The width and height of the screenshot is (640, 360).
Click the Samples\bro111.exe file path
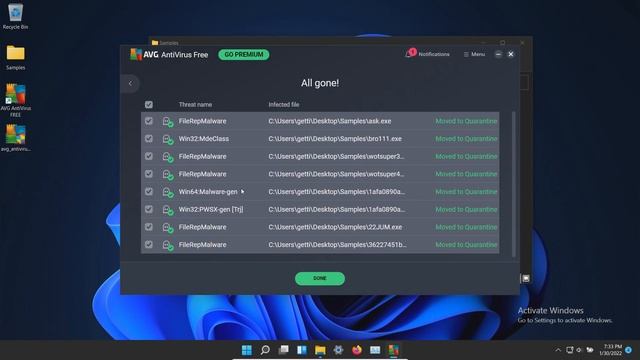[x=335, y=139]
